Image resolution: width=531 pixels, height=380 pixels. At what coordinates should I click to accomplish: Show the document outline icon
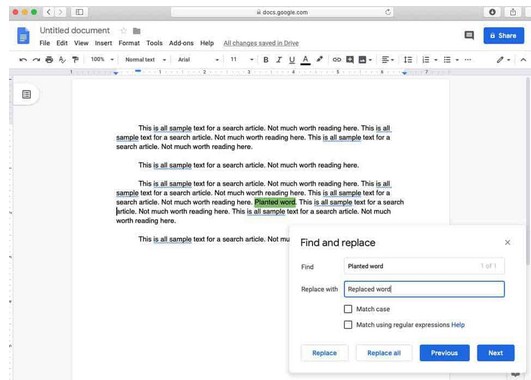click(x=26, y=94)
